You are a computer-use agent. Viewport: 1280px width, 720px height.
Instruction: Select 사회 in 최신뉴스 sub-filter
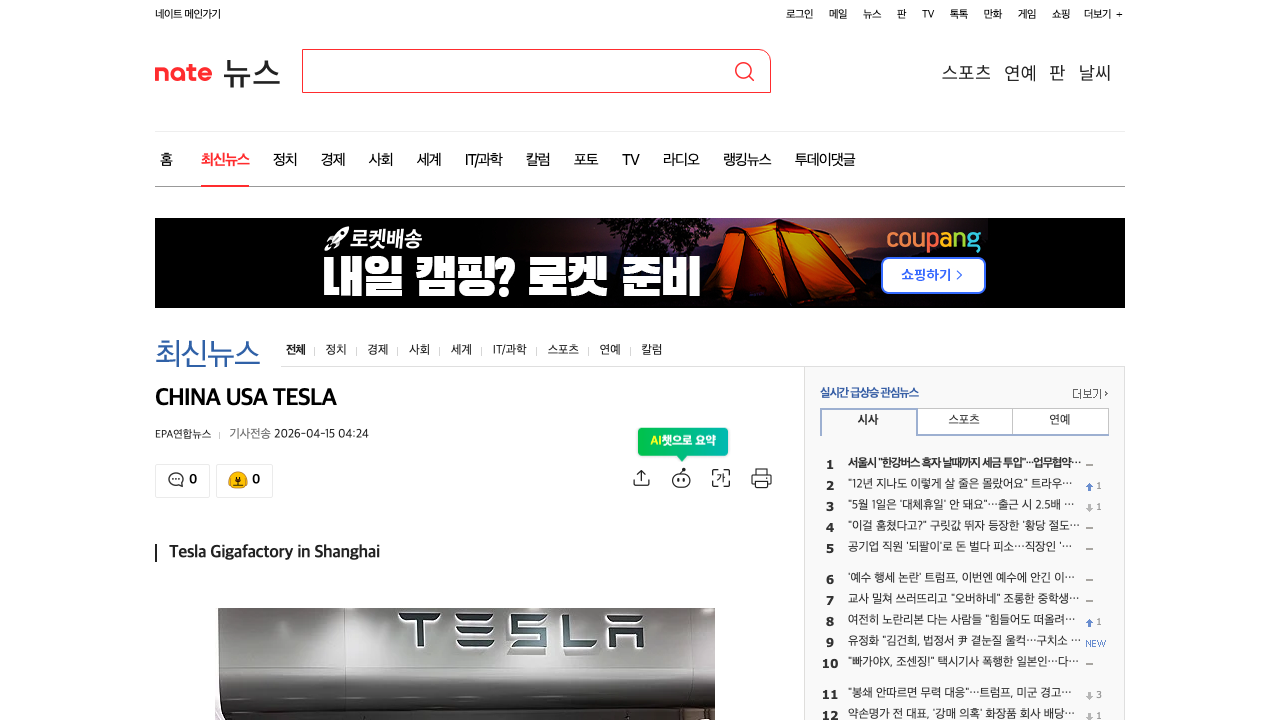[x=419, y=350]
